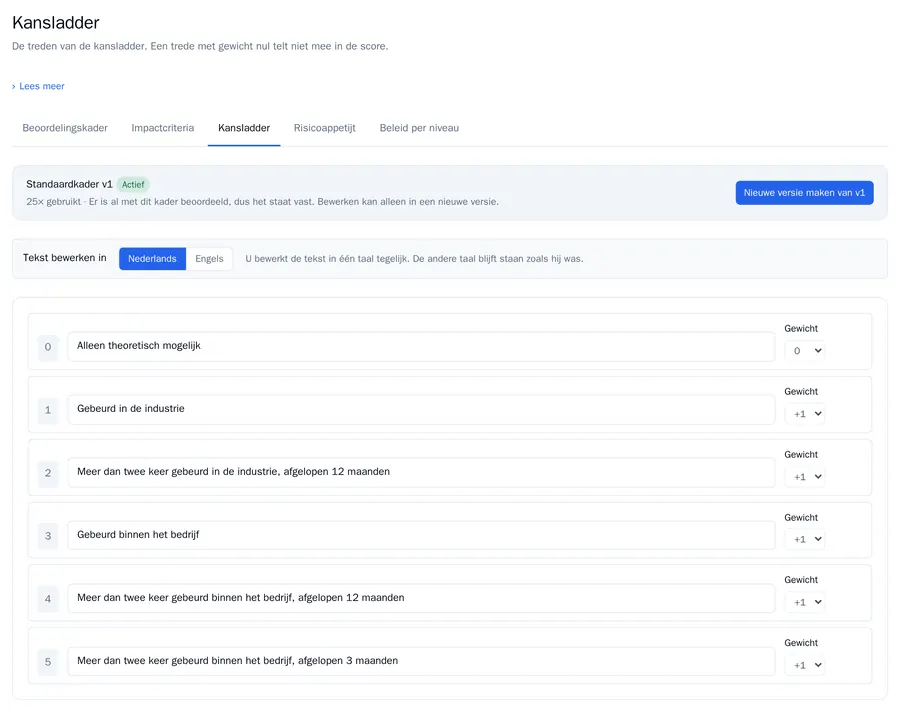Switch to the Beoordelingskader tab
The image size is (900, 712).
tap(65, 128)
